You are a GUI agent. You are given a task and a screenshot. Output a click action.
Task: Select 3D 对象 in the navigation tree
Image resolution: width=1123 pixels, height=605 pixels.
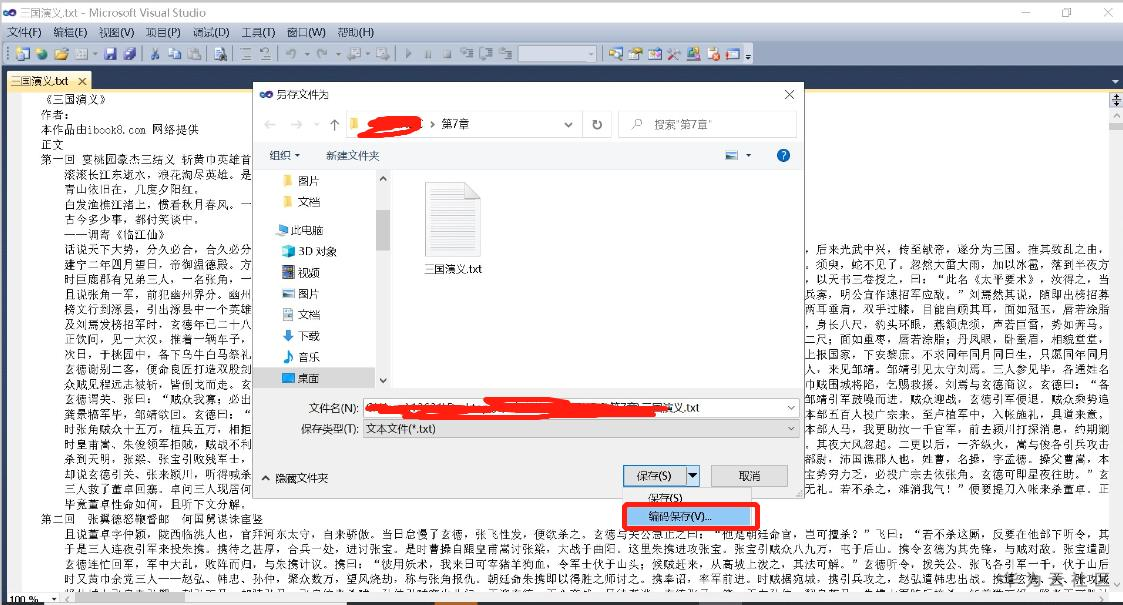(x=309, y=251)
